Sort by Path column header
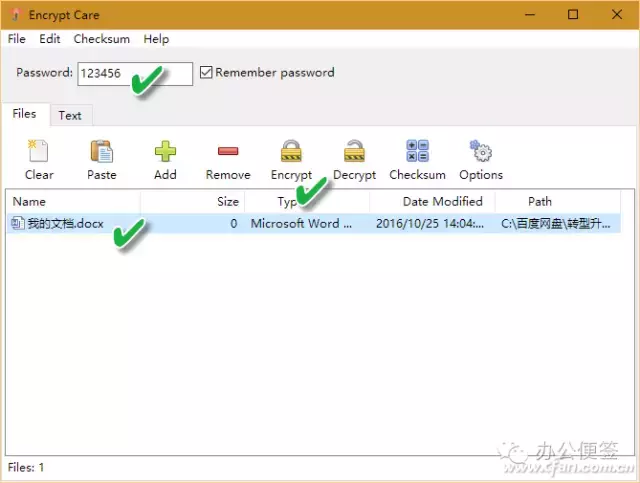 pyautogui.click(x=558, y=201)
